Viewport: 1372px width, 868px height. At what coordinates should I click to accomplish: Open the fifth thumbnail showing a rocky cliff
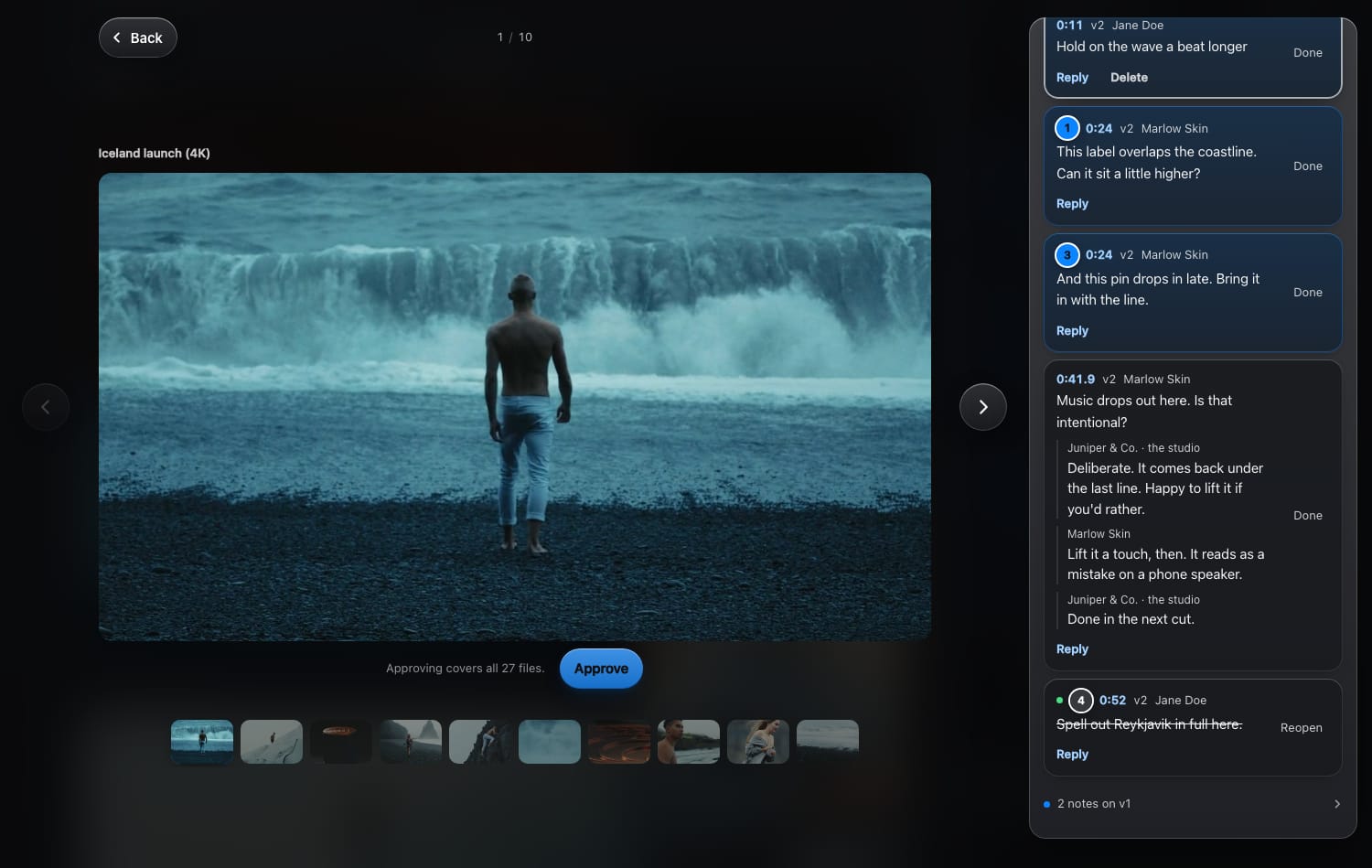(x=480, y=742)
